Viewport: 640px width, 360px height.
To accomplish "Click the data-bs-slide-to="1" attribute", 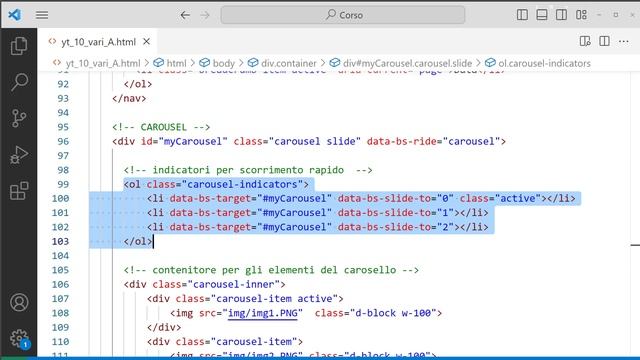I will coord(396,213).
